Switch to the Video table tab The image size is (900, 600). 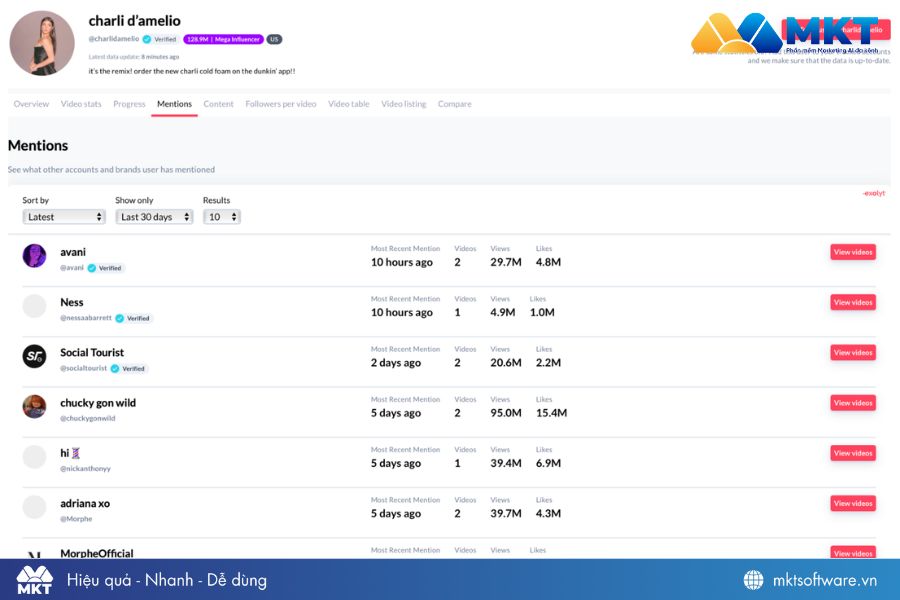[348, 104]
